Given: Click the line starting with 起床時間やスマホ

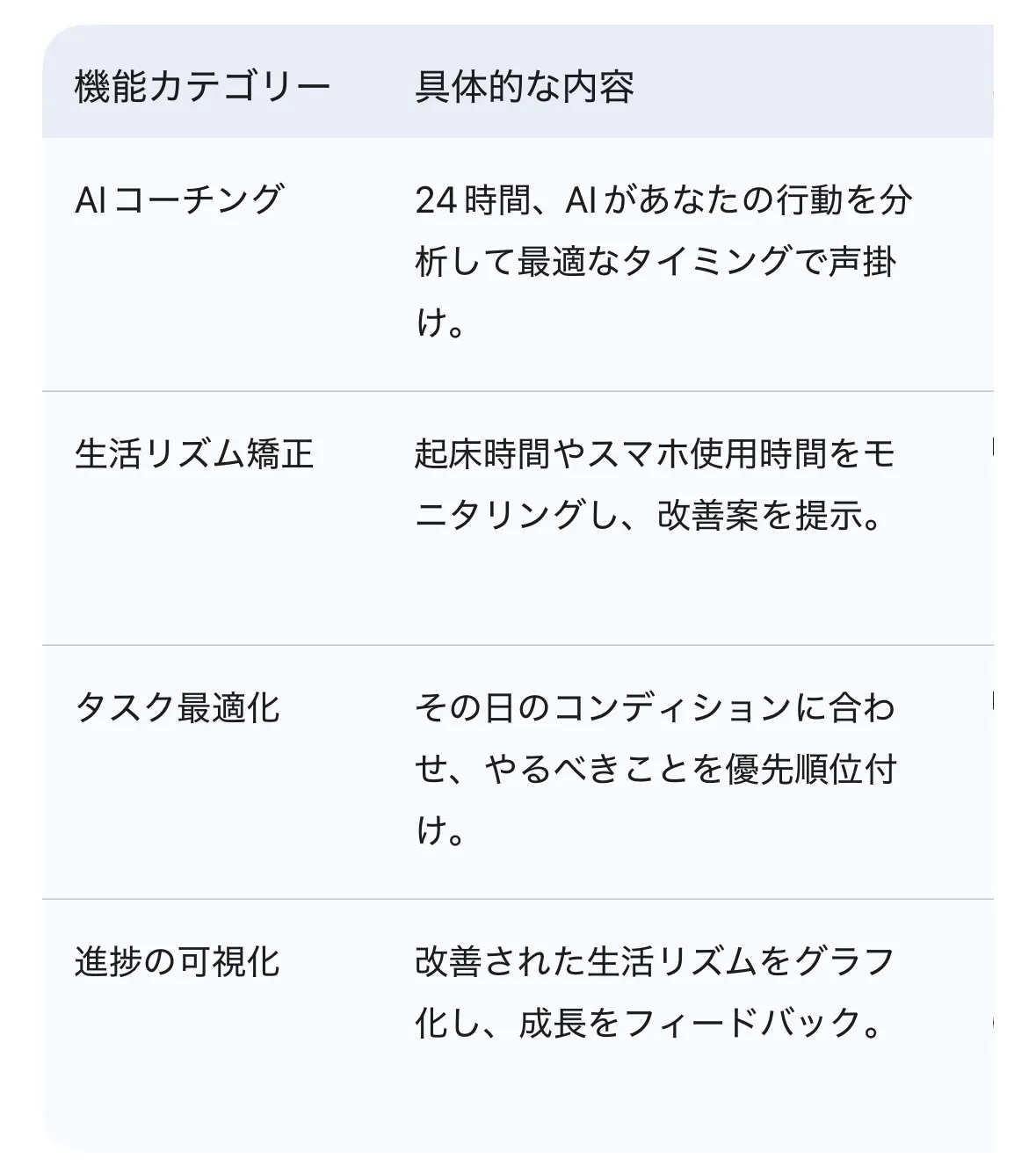Looking at the screenshot, I should (655, 454).
